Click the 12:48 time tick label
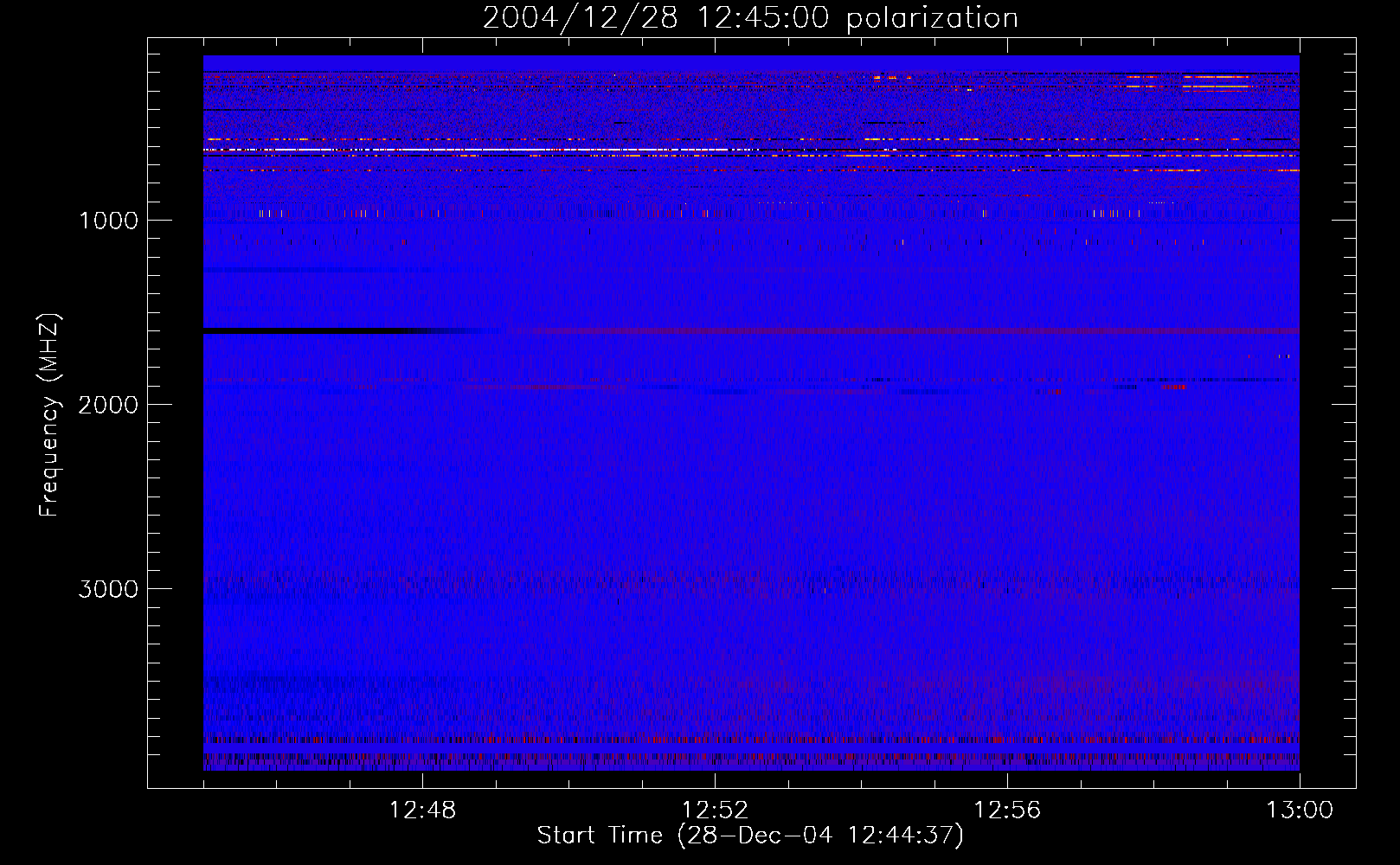Viewport: 1400px width, 865px height. pos(422,811)
